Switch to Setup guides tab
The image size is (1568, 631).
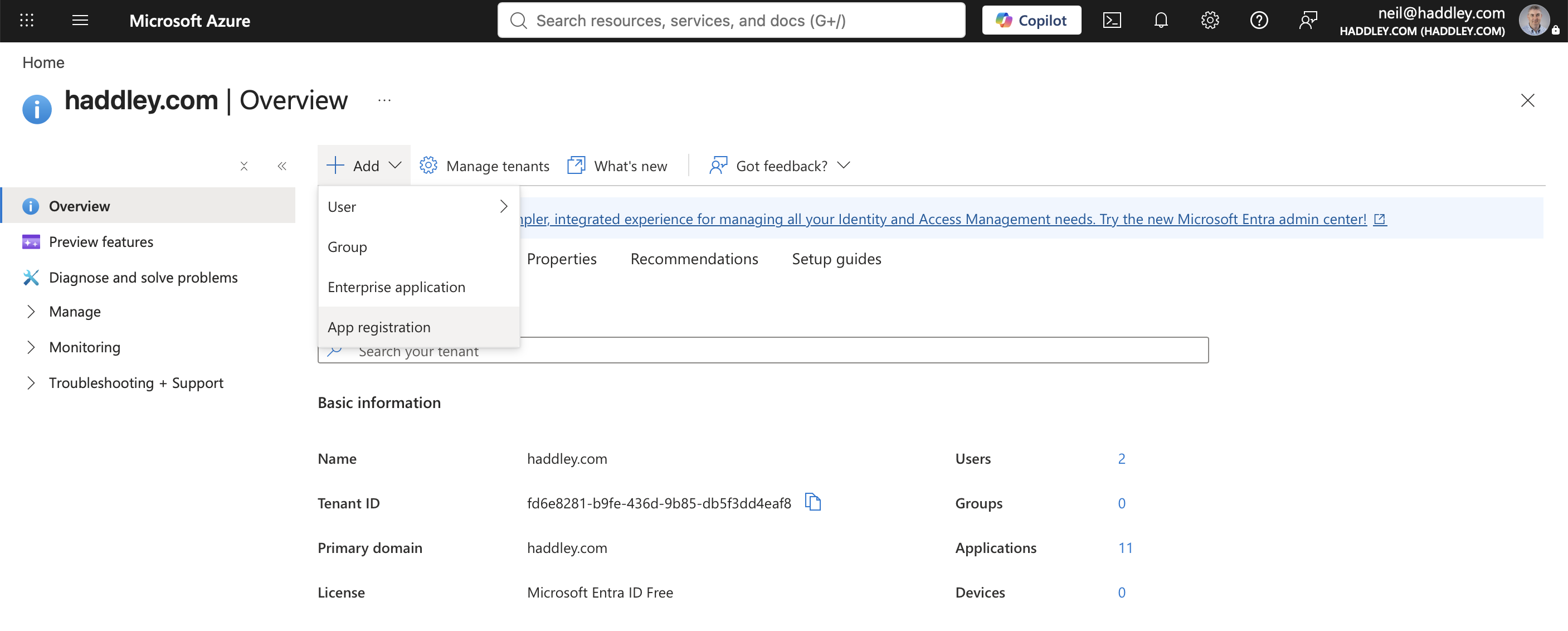[x=836, y=259]
